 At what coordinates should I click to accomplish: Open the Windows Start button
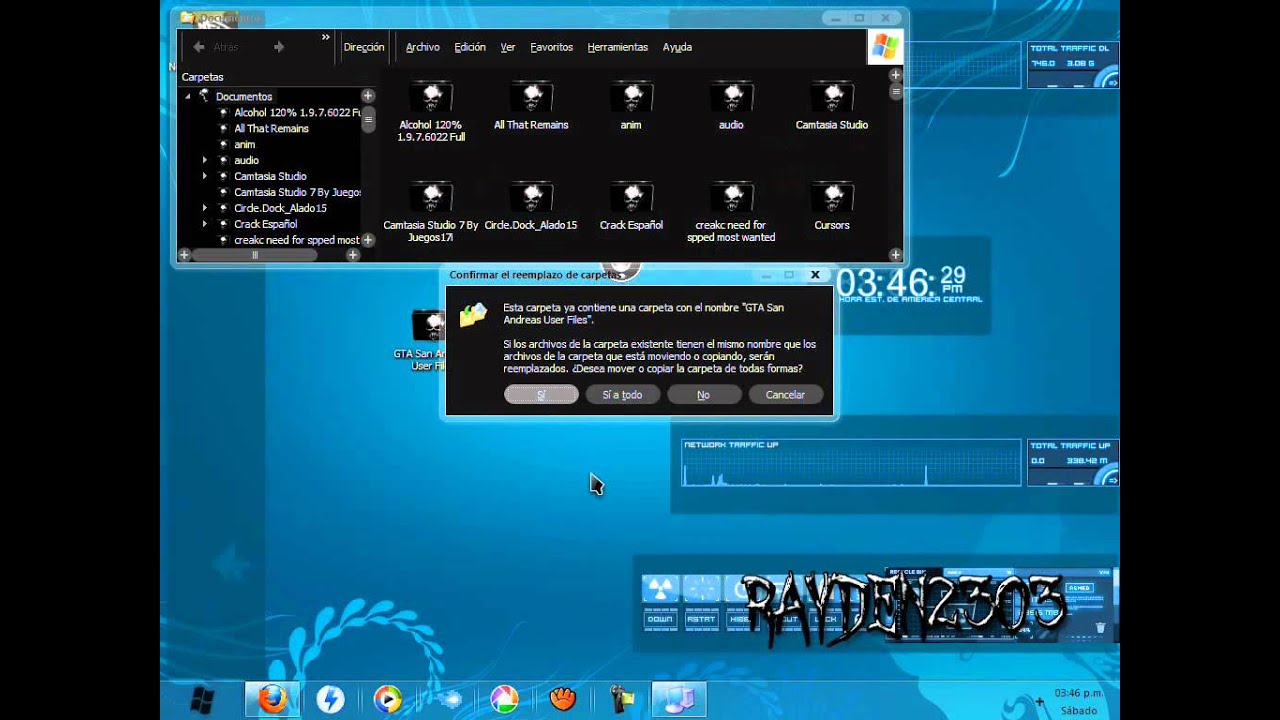(202, 700)
